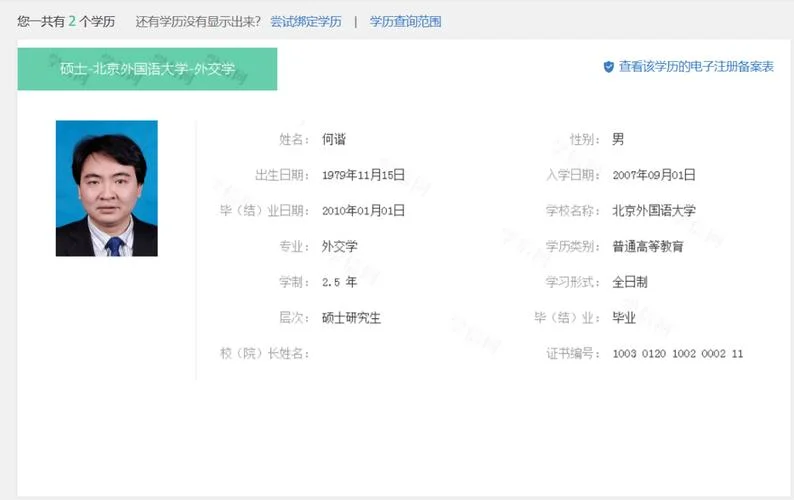794x500 pixels.
Task: Select the school name value 北京外国语大学
Action: 654,211
